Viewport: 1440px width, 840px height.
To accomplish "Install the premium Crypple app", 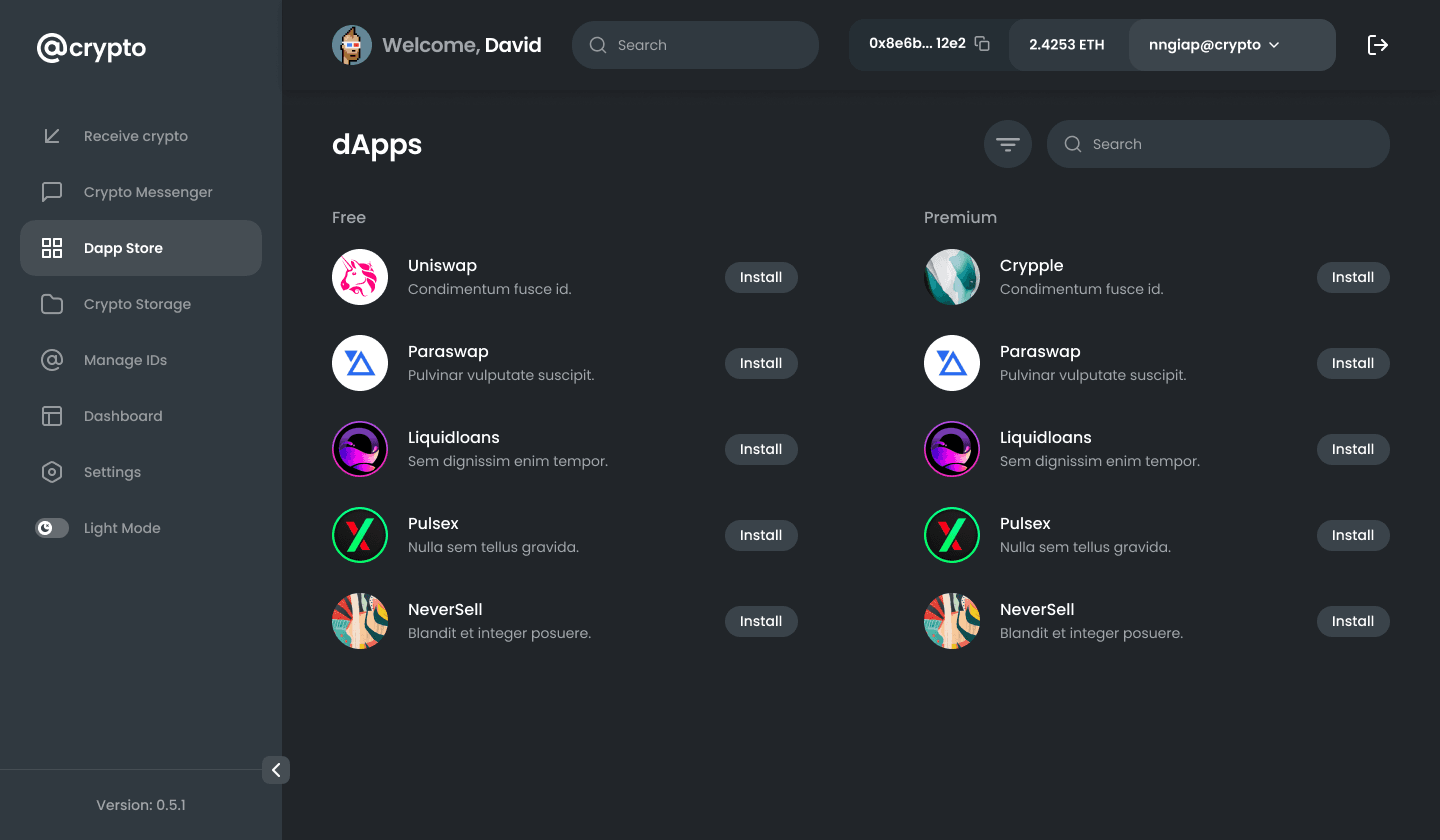I will (x=1353, y=277).
